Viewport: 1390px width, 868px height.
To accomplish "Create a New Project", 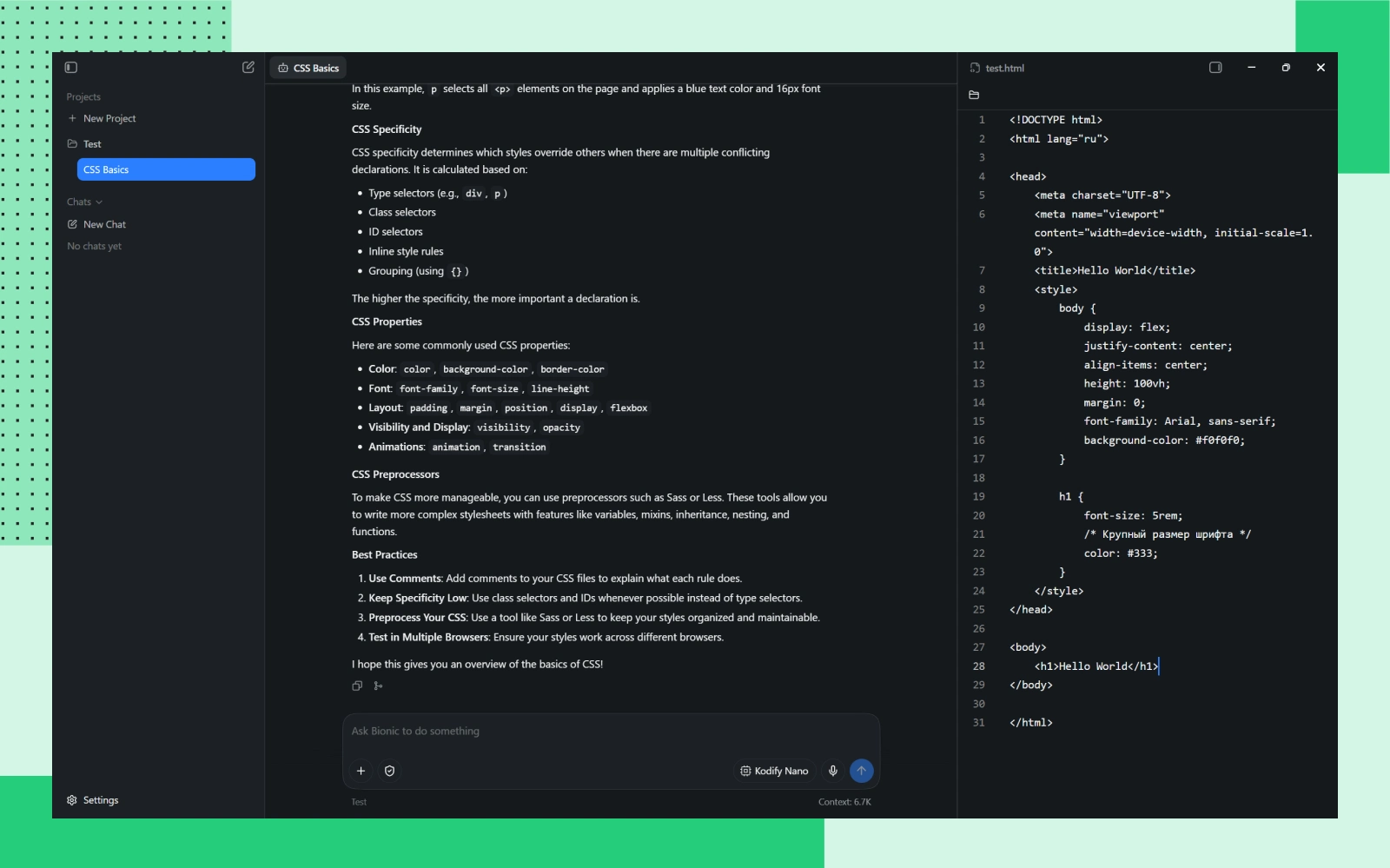I will tap(102, 118).
